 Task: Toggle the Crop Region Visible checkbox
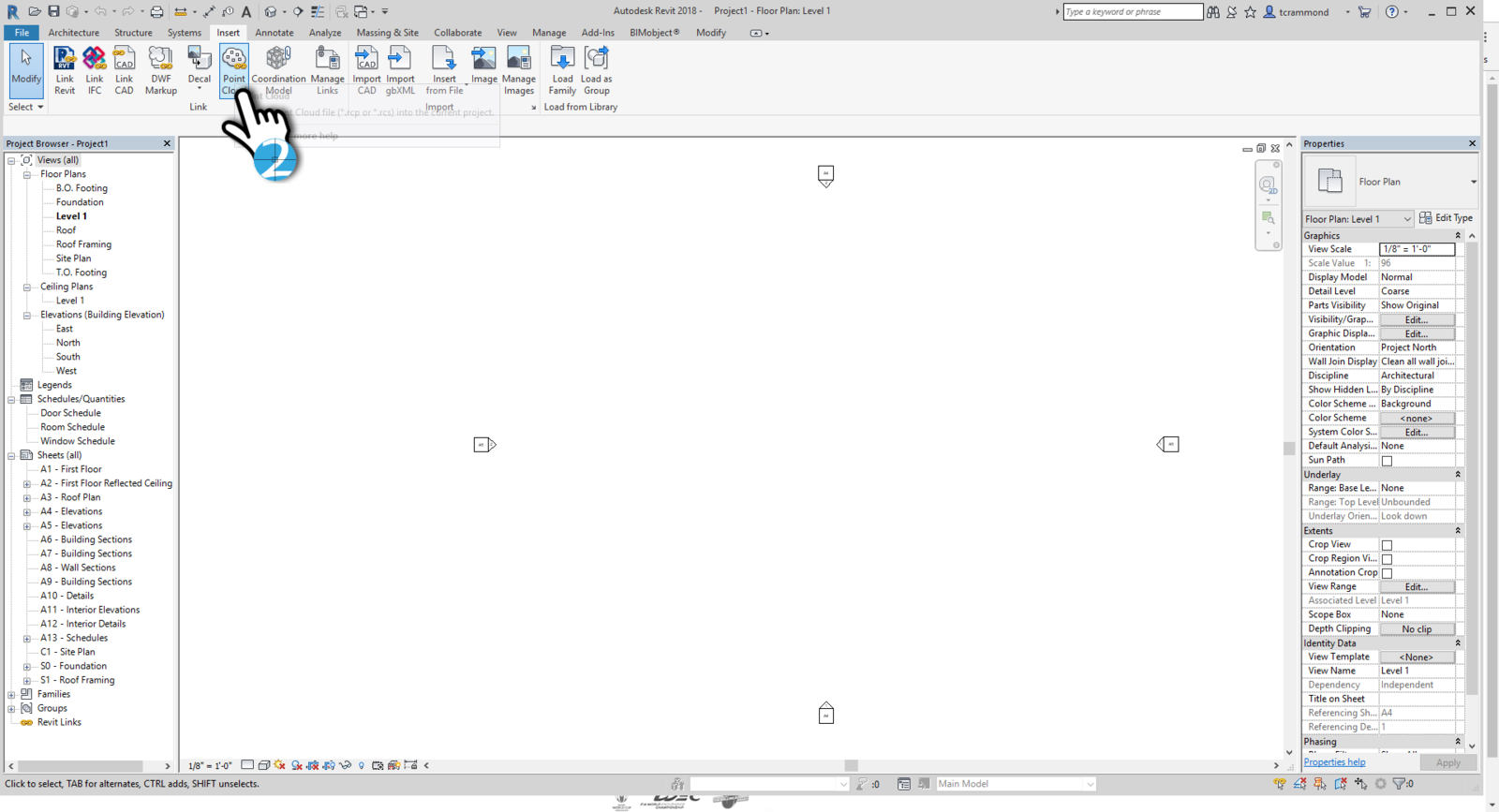click(1387, 559)
